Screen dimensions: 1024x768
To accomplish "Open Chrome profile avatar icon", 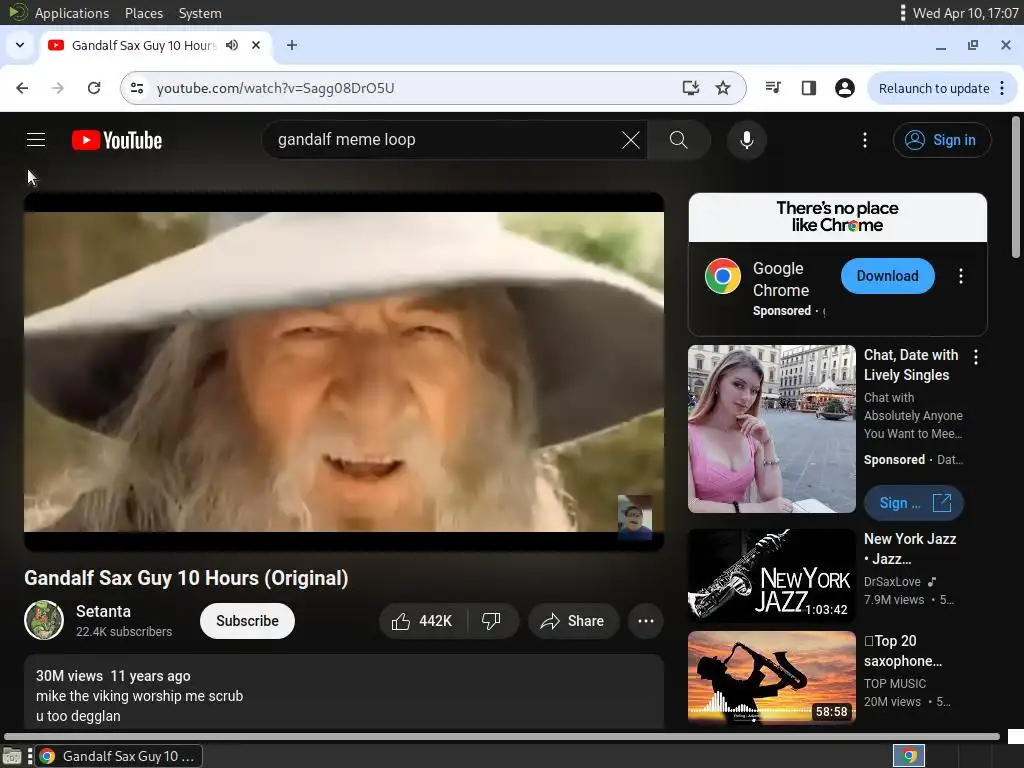I will [844, 88].
